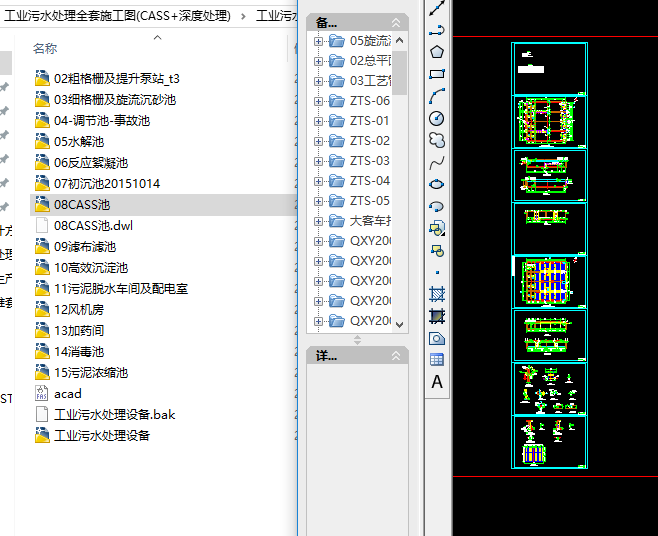The image size is (658, 536).
Task: Expand the ZTS-04 folder node
Action: point(319,181)
